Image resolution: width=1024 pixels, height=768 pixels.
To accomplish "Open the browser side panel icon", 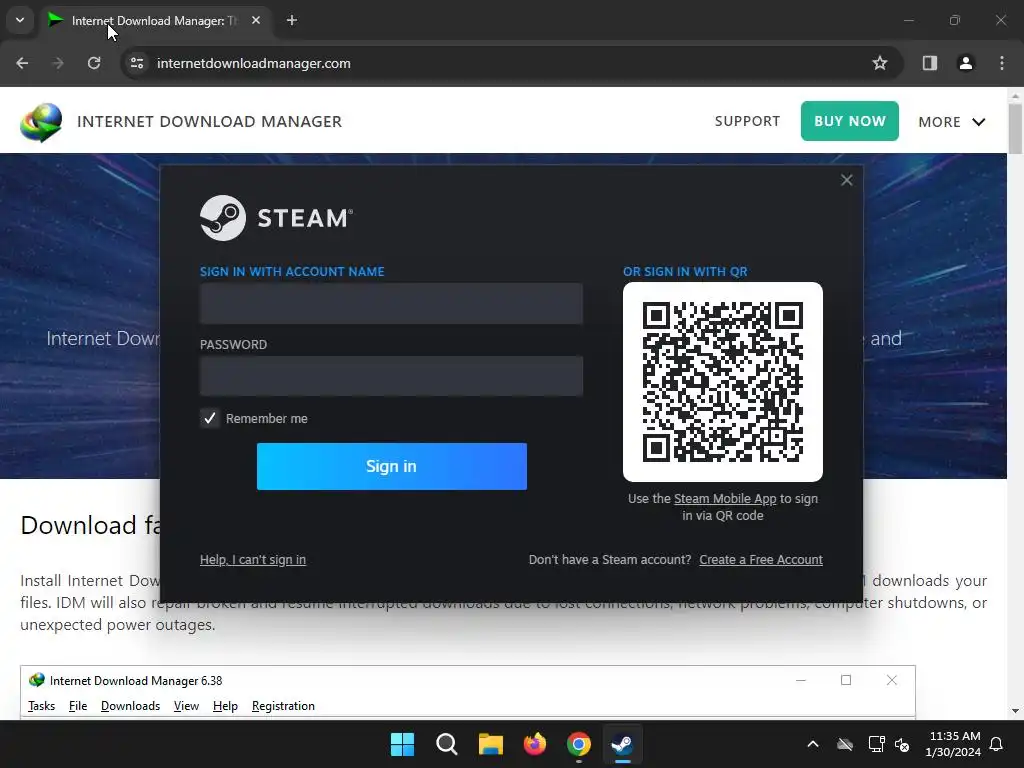I will coord(930,63).
